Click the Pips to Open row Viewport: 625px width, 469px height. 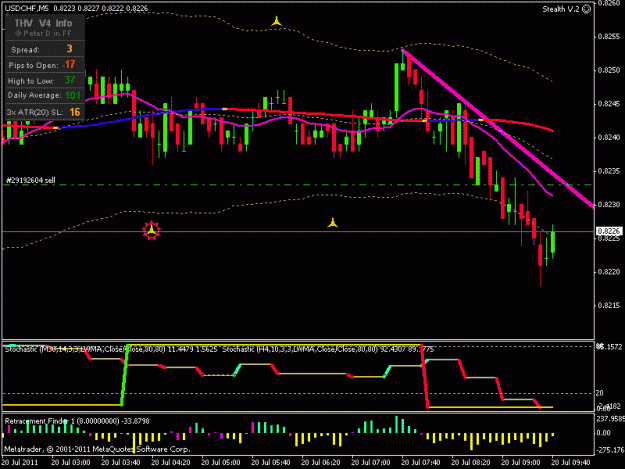45,65
